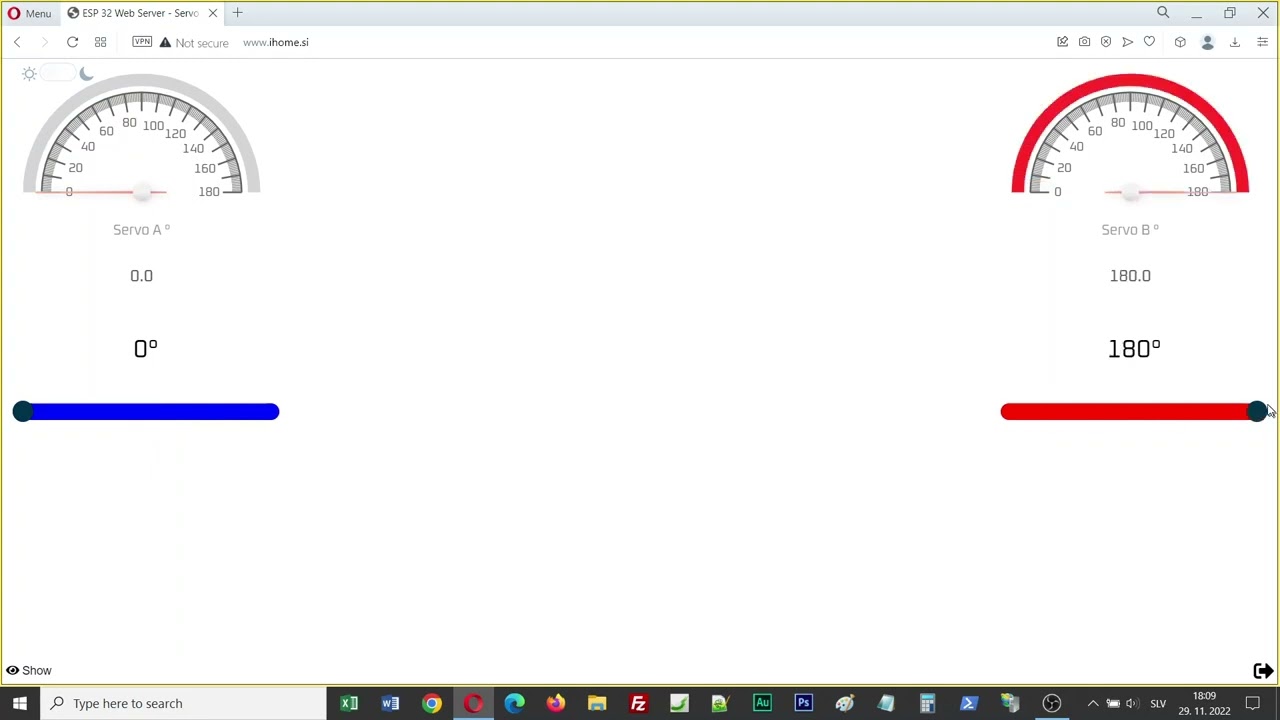Switch SLV keyboard language indicator
1280x720 pixels.
tap(1158, 703)
